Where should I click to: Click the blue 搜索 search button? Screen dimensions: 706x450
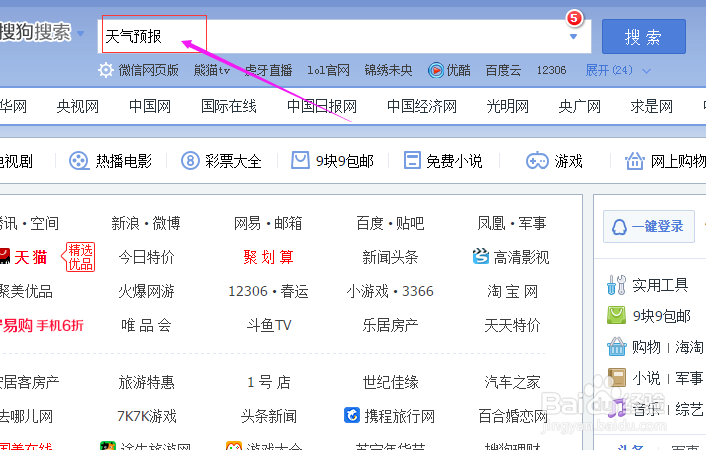pyautogui.click(x=643, y=36)
